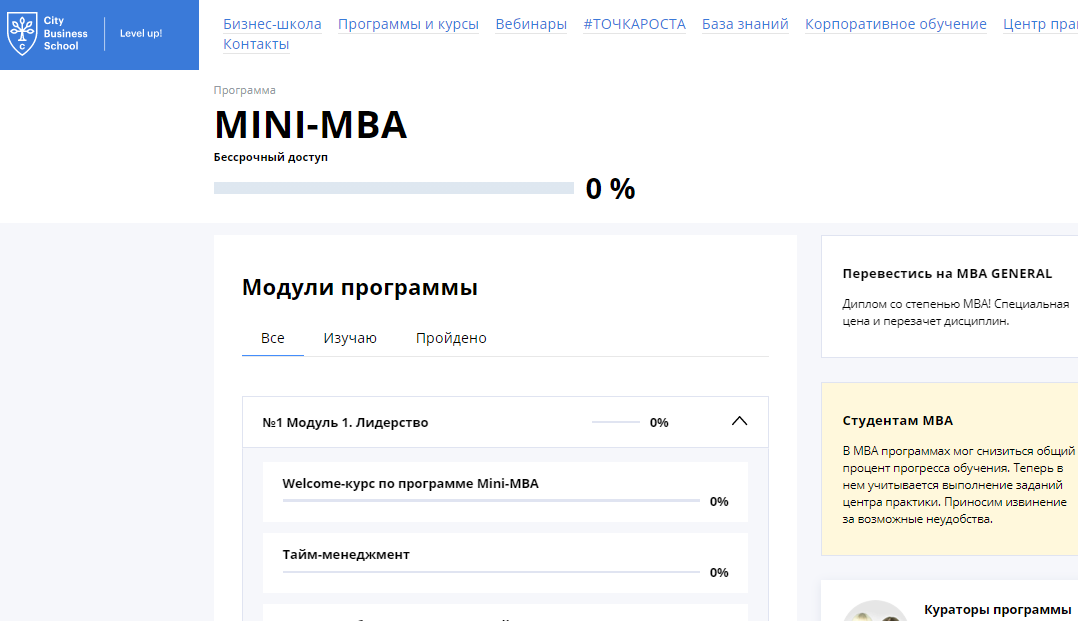Click the MINI-MBA overall progress bar
This screenshot has height=621, width=1078.
394,188
